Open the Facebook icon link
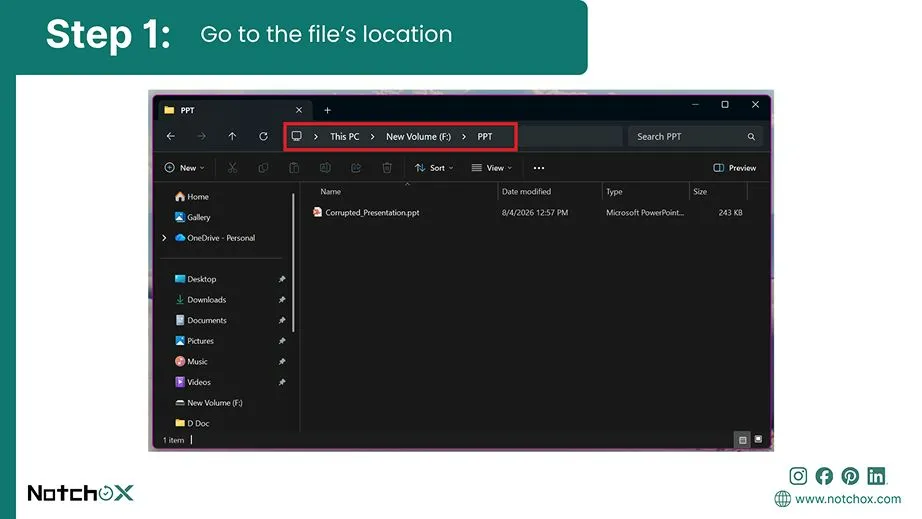 pos(824,476)
